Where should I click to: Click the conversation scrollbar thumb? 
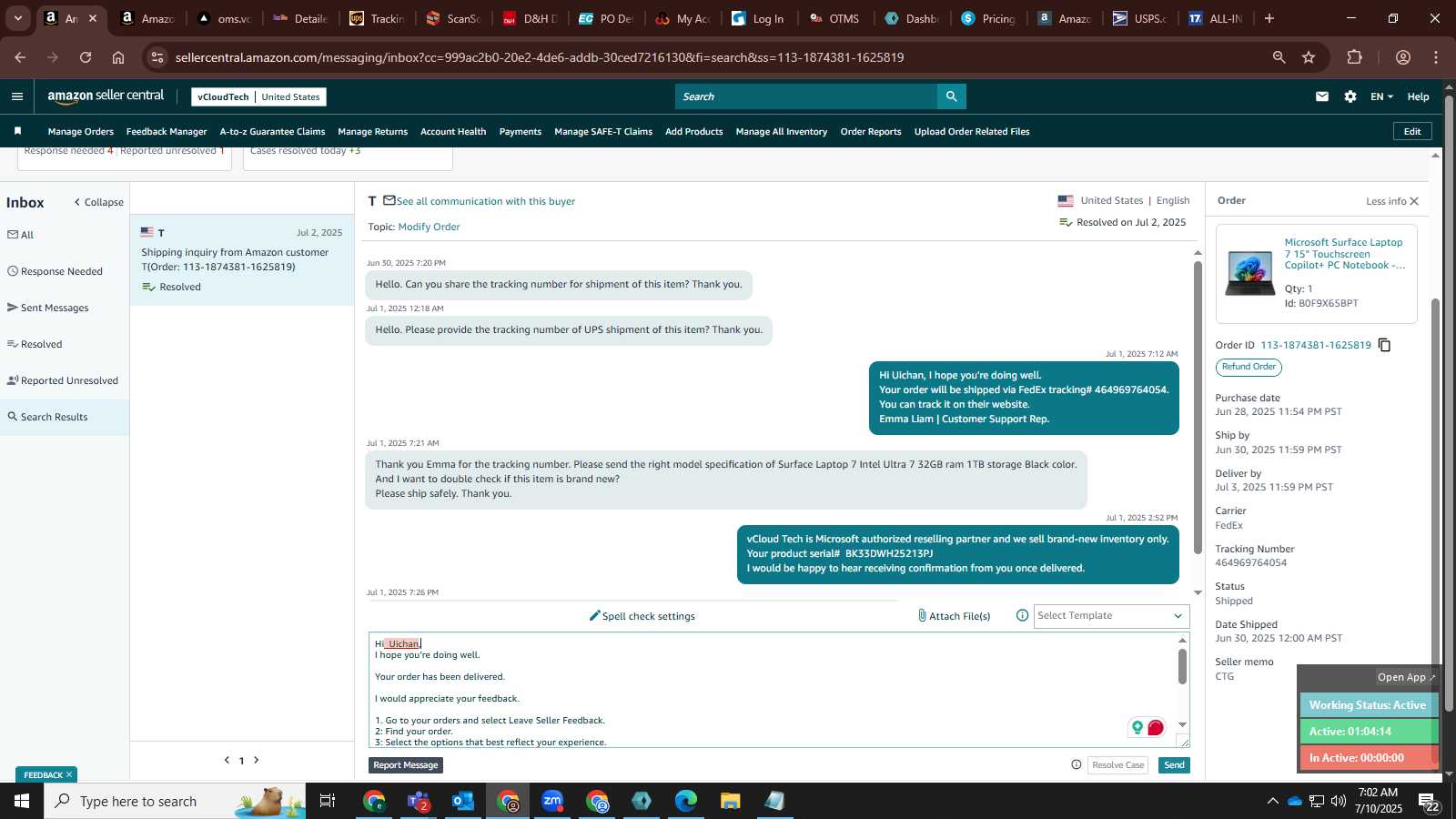pos(1198,408)
